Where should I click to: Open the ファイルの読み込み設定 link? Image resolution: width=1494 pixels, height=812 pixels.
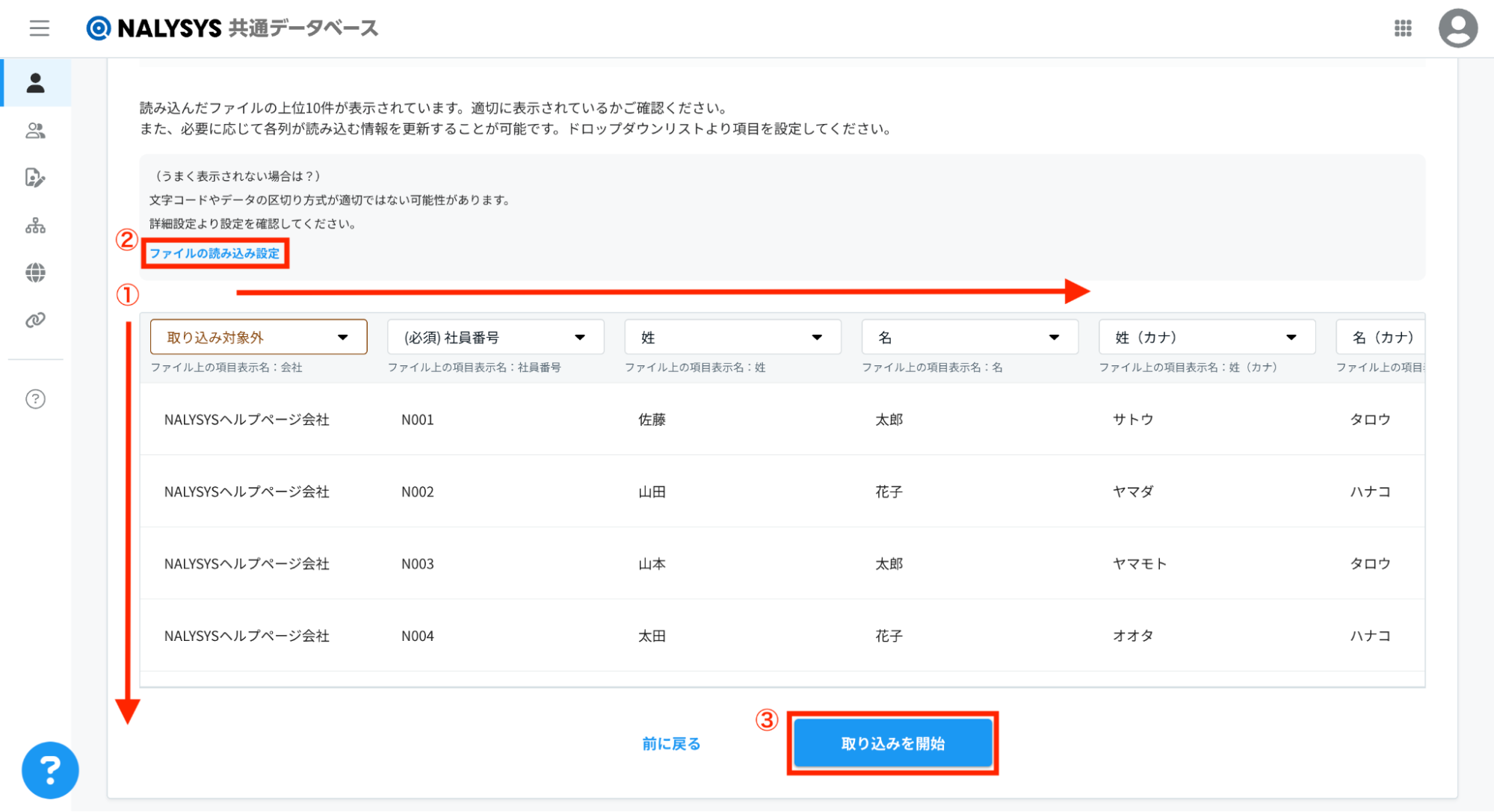coord(214,253)
